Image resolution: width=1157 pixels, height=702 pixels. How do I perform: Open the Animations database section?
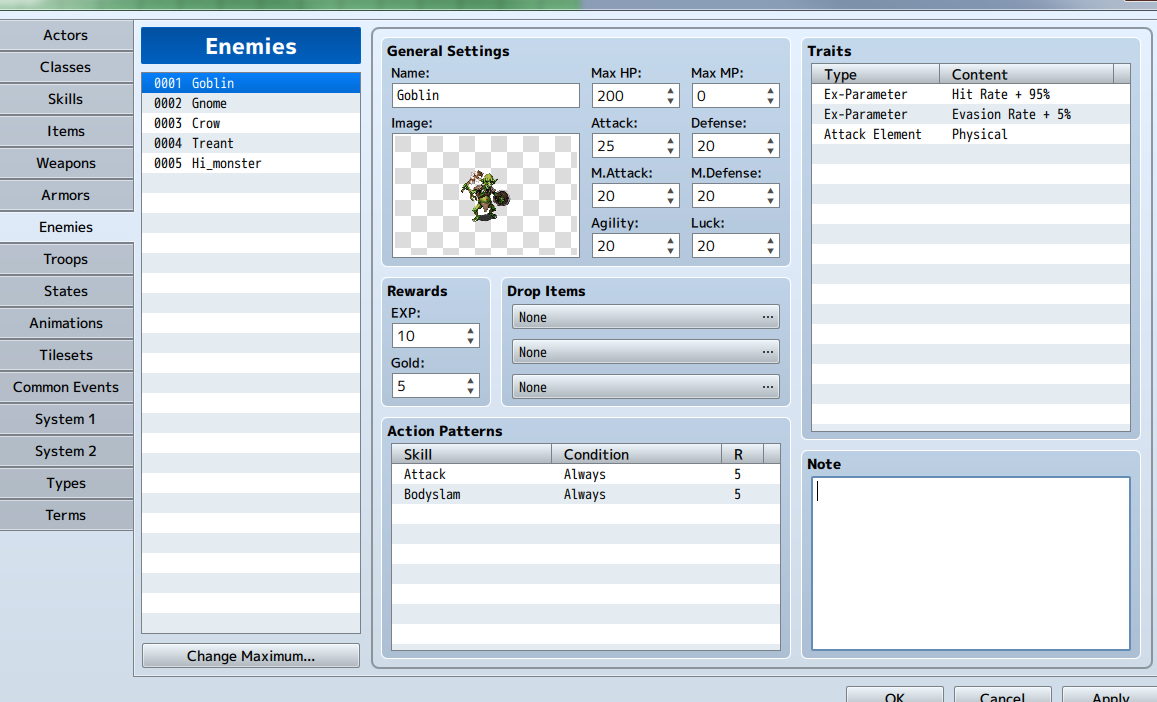66,322
